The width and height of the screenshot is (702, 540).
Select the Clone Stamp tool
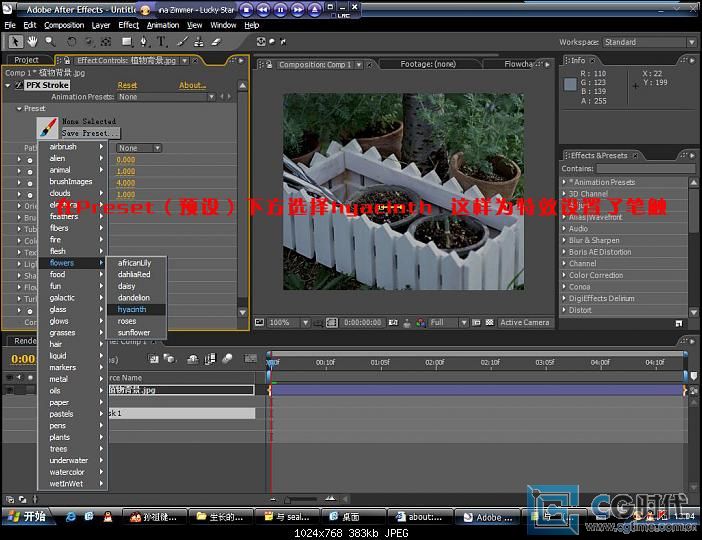(199, 42)
